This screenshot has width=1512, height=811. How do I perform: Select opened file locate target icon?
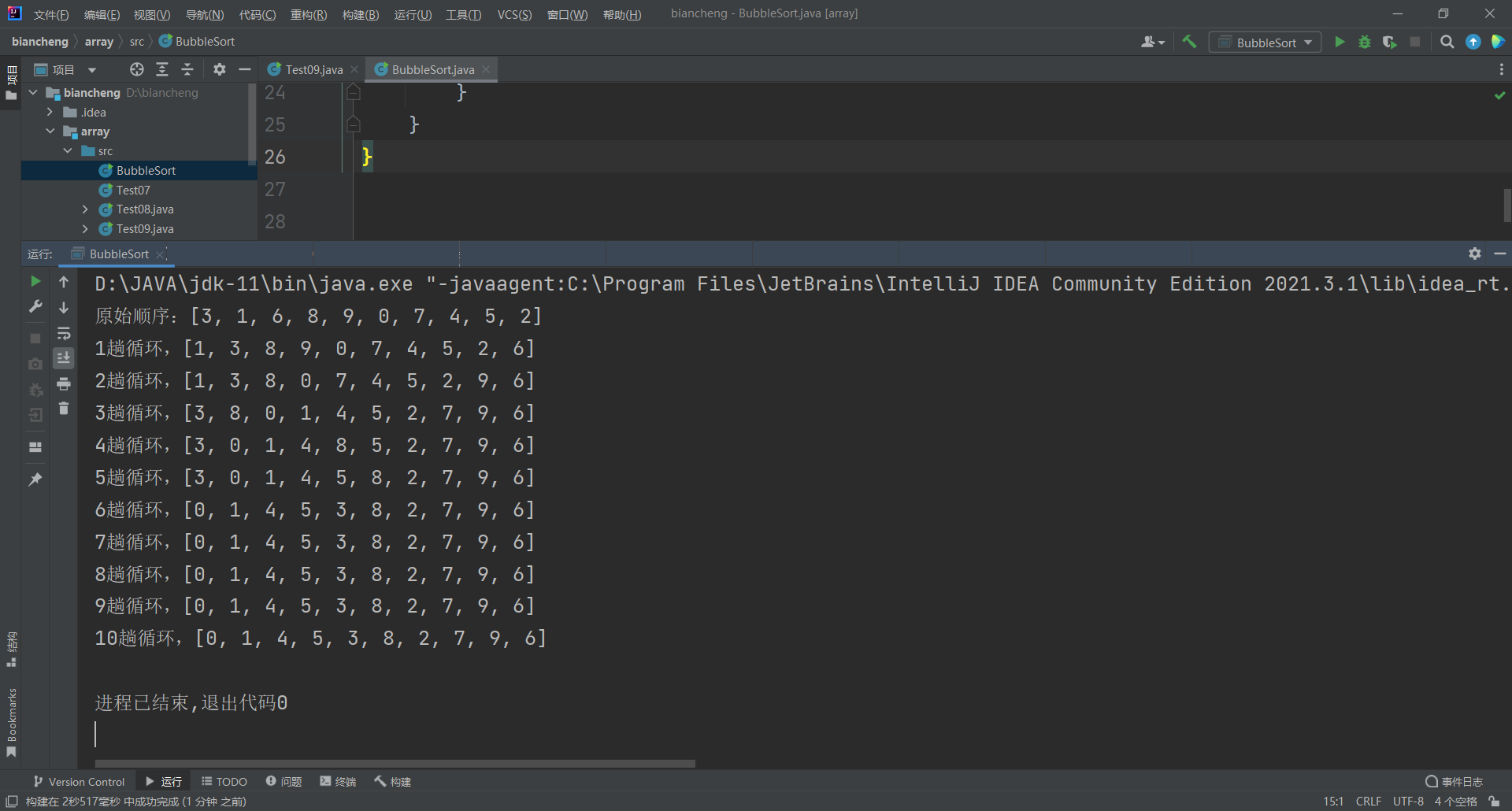[x=137, y=69]
